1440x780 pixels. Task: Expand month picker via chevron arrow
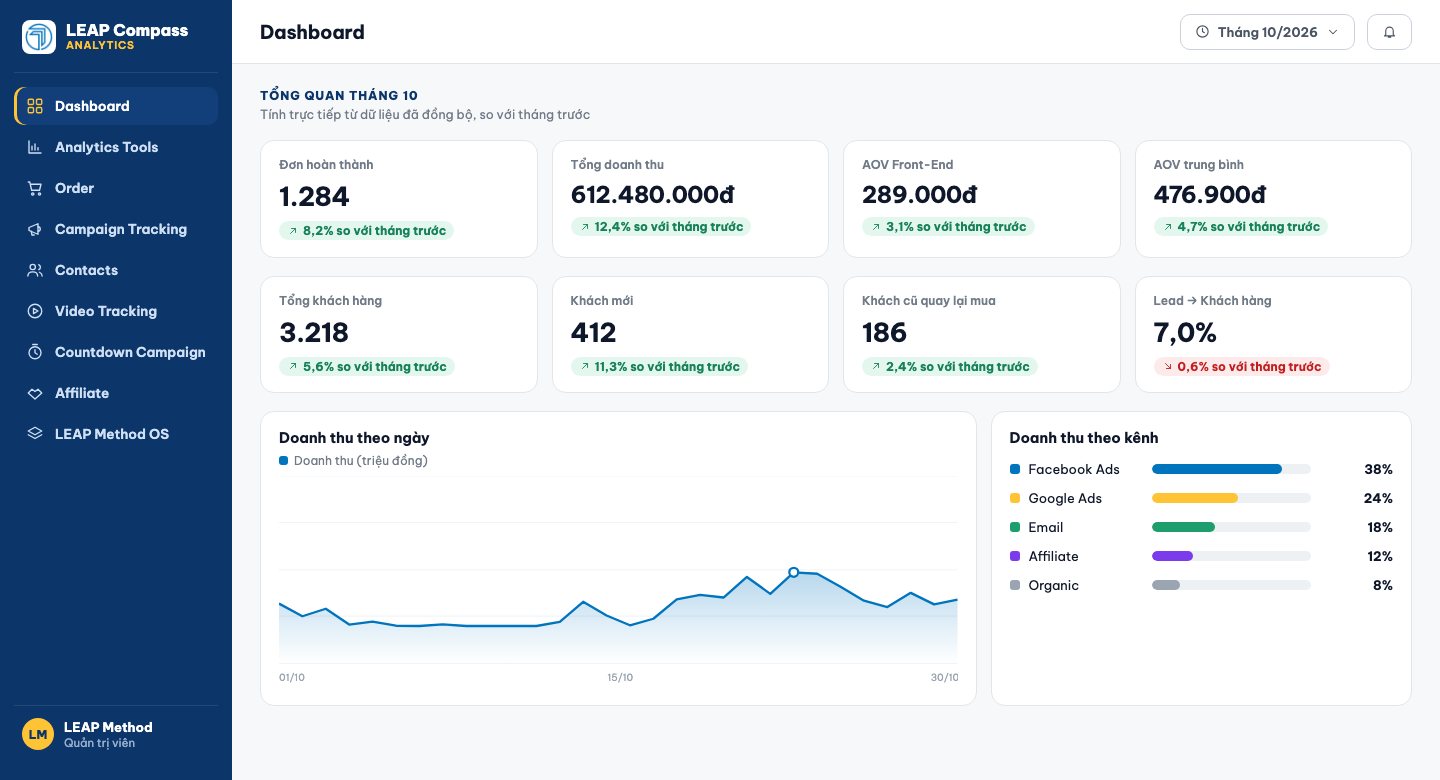[x=1333, y=32]
